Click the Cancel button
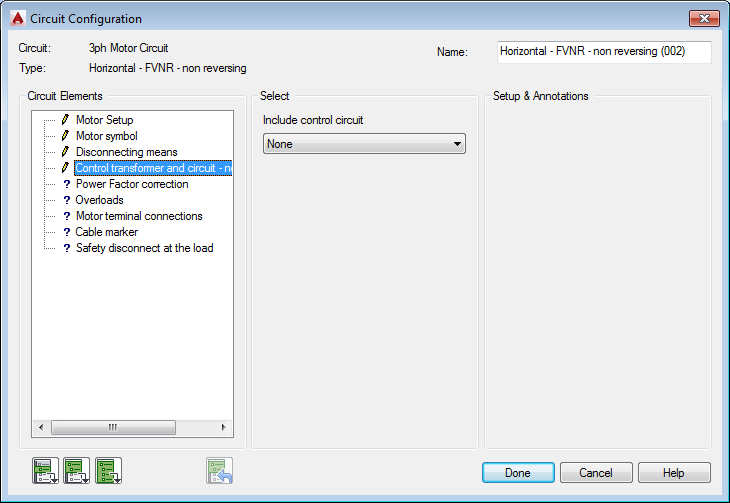730x503 pixels. (x=596, y=472)
